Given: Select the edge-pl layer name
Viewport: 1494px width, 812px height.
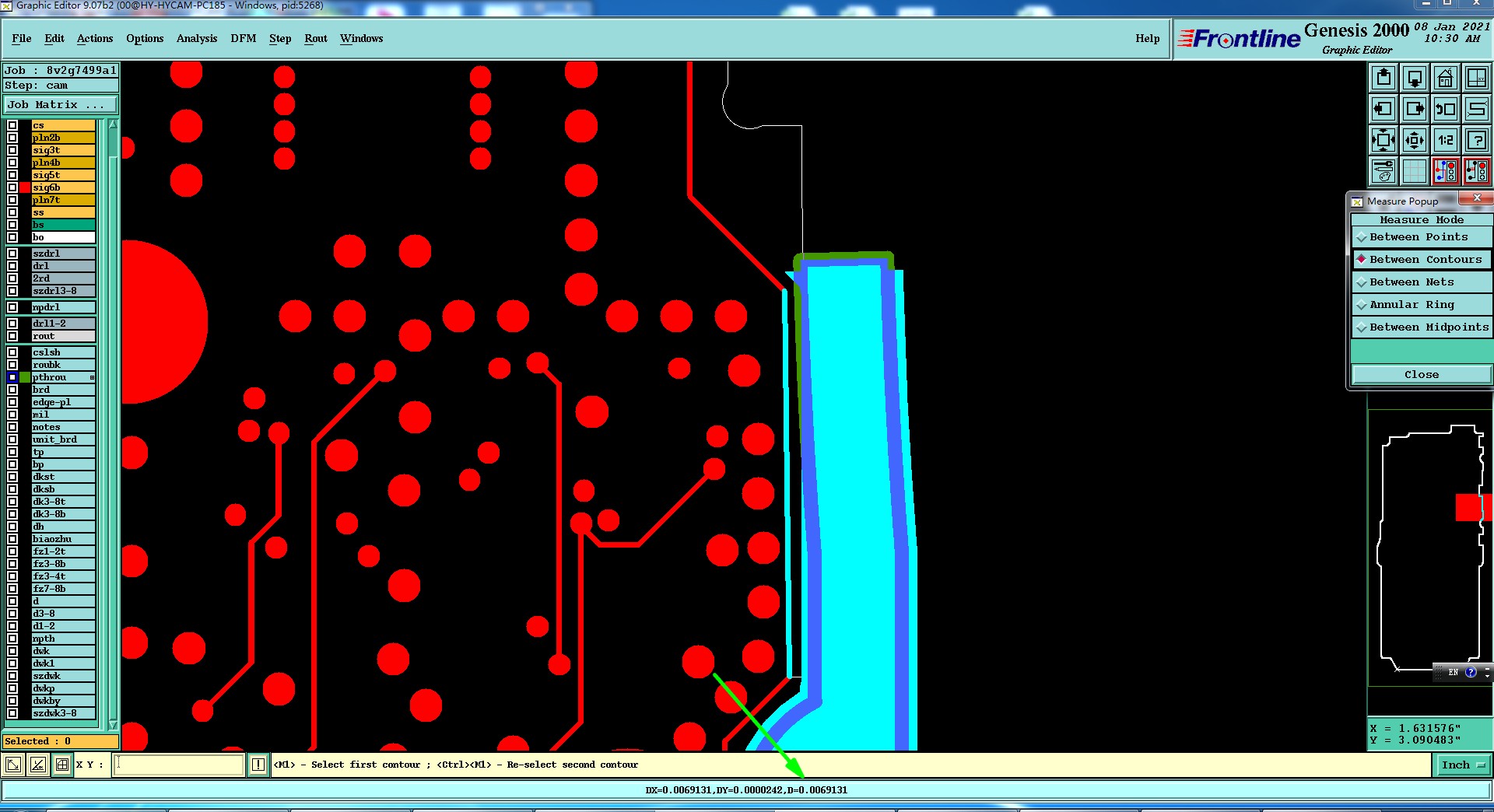Looking at the screenshot, I should coord(63,402).
